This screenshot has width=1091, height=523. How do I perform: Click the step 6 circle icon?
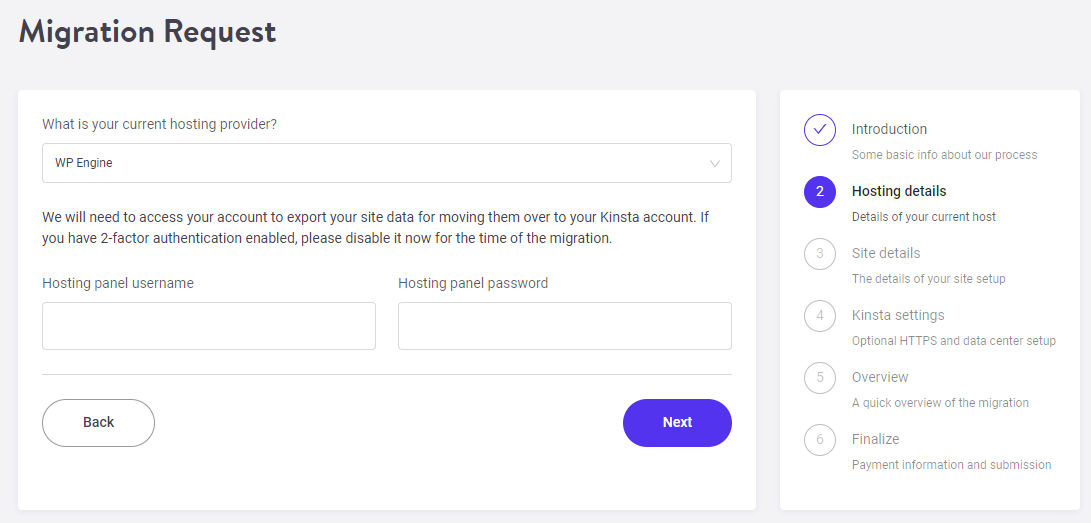tap(820, 439)
